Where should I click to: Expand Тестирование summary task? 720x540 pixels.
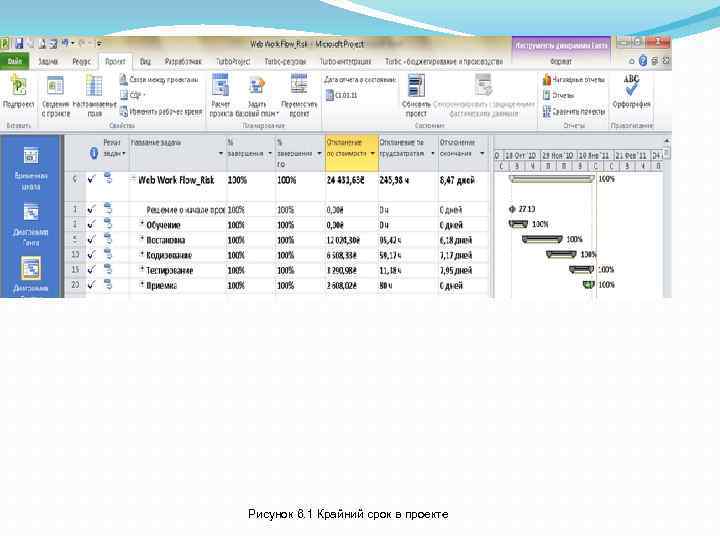142,269
